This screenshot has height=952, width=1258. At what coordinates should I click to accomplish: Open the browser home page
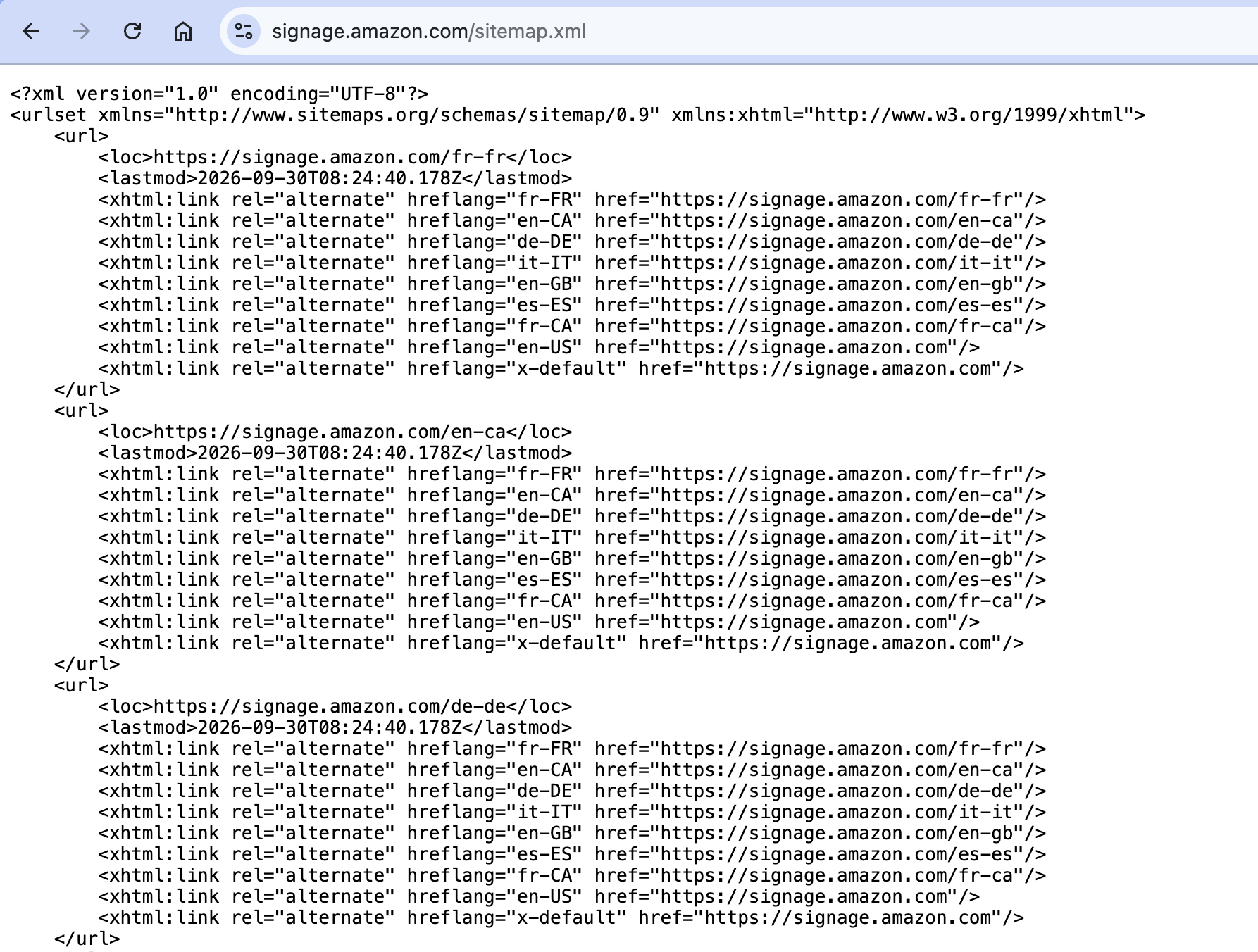point(183,31)
